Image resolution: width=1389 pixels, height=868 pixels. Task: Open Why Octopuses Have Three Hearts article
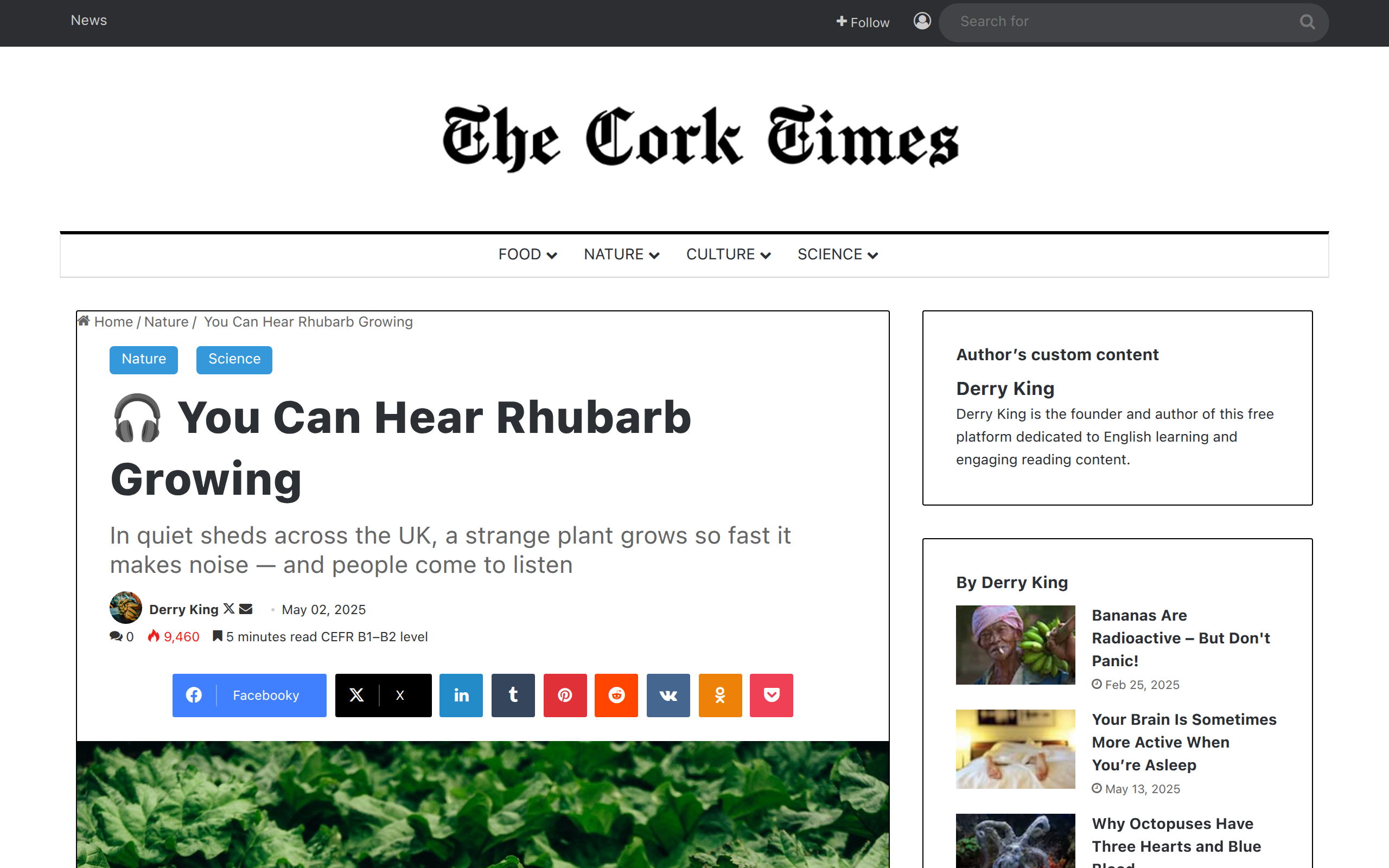click(x=1176, y=840)
